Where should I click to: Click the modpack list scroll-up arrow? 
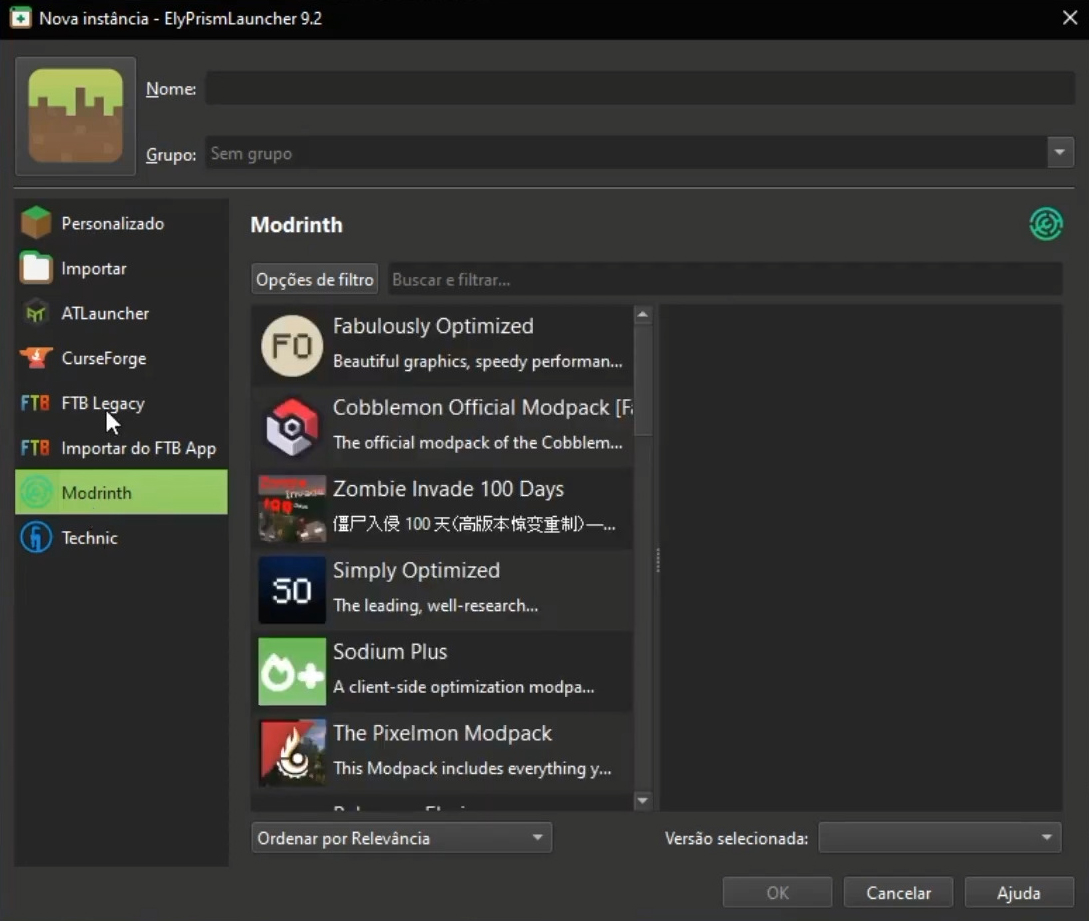[x=643, y=315]
